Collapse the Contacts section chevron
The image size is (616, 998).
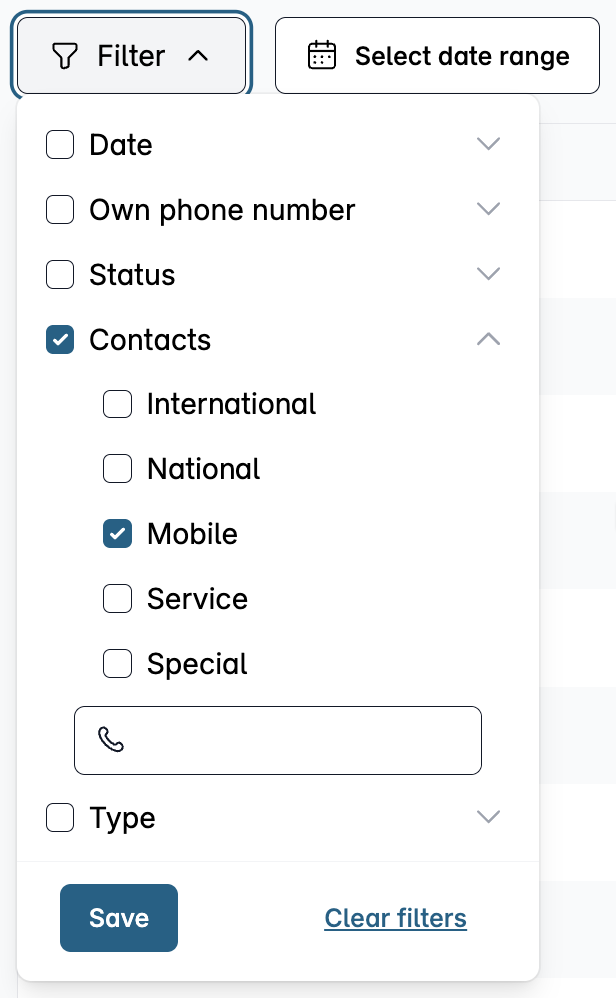(488, 339)
